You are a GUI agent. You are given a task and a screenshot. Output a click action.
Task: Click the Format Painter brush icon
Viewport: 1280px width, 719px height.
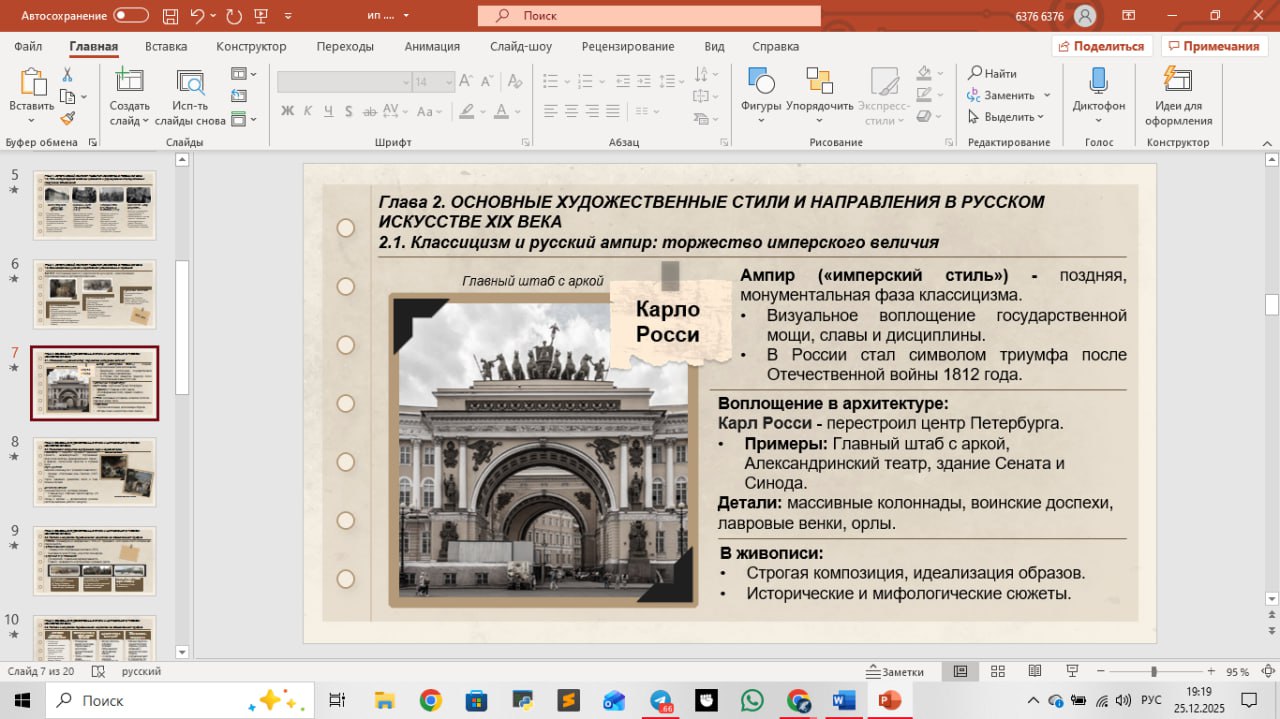[x=68, y=118]
